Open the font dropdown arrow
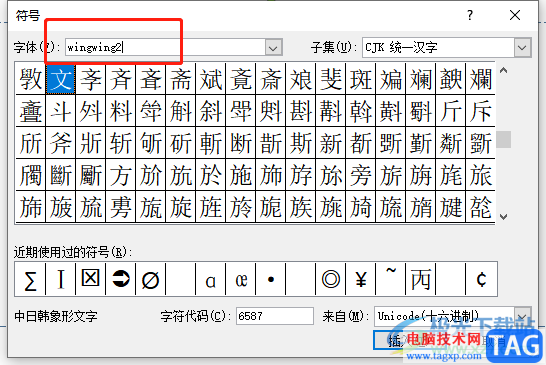This screenshot has height=365, width=546. pyautogui.click(x=273, y=47)
